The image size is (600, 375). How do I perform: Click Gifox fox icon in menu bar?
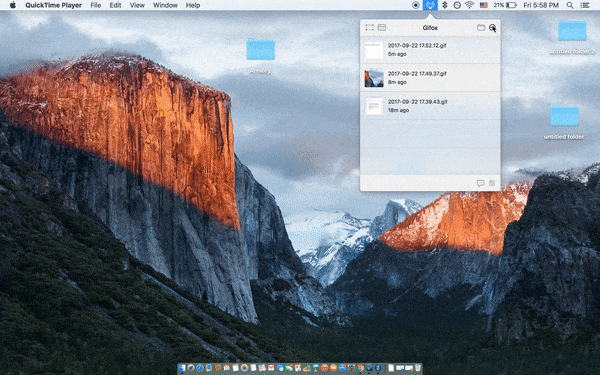(430, 5)
